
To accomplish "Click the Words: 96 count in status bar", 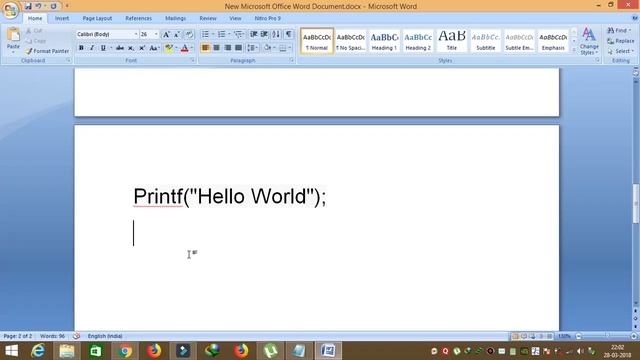I will click(52, 336).
